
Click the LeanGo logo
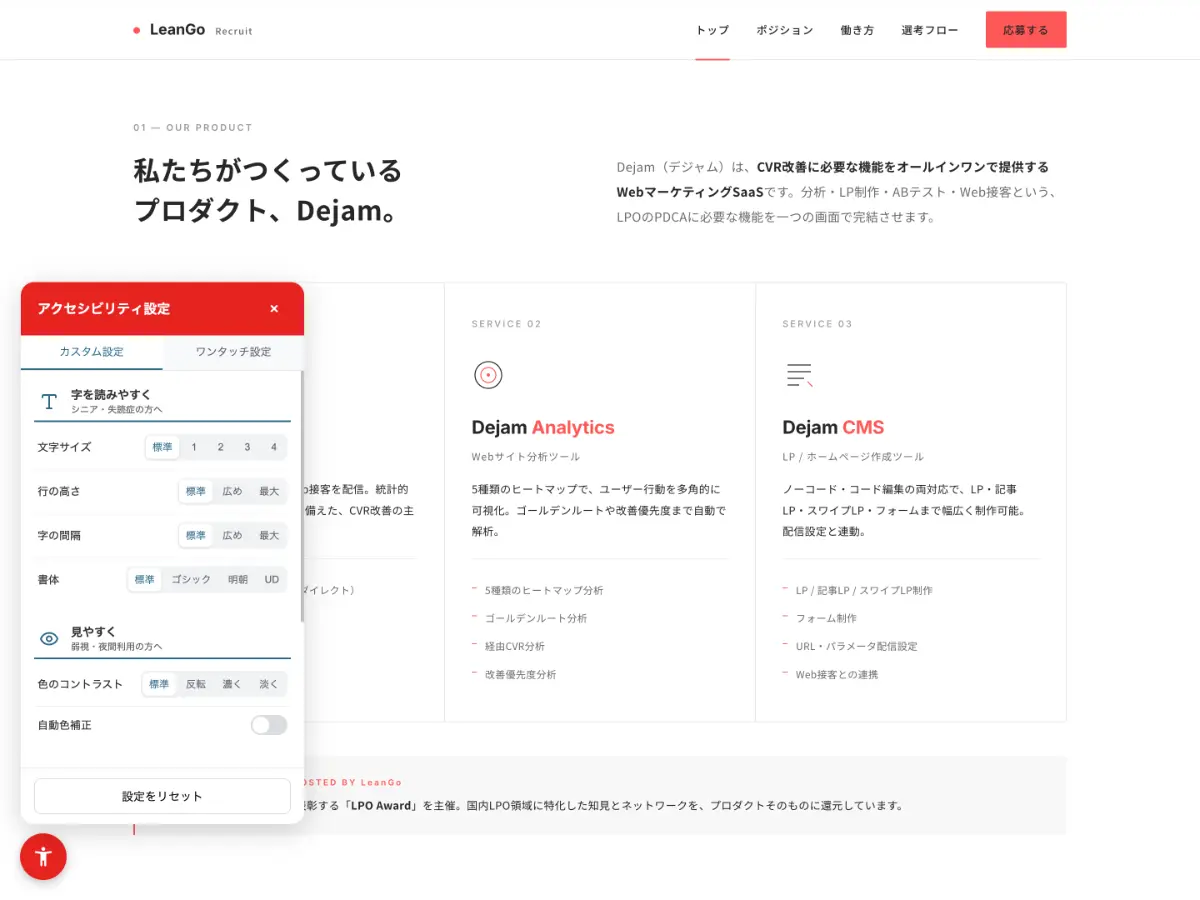coord(192,30)
